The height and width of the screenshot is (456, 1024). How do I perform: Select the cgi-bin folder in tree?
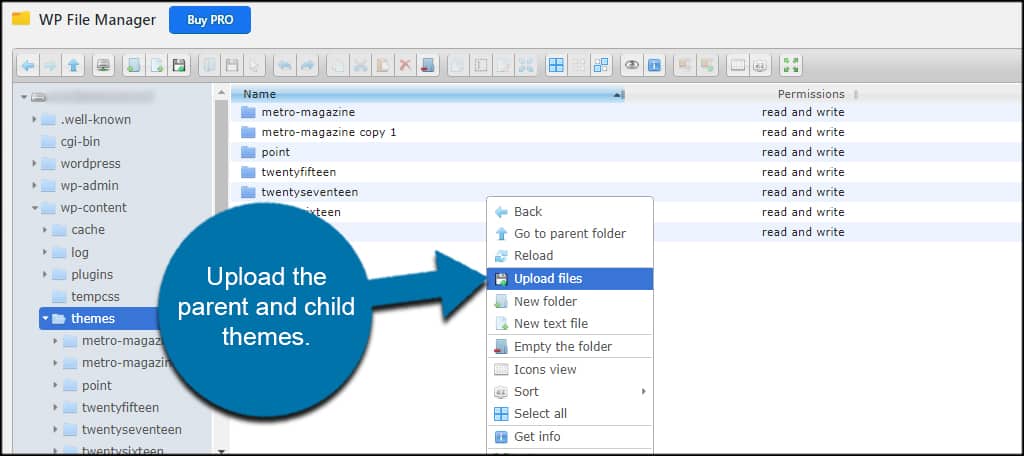(x=80, y=142)
